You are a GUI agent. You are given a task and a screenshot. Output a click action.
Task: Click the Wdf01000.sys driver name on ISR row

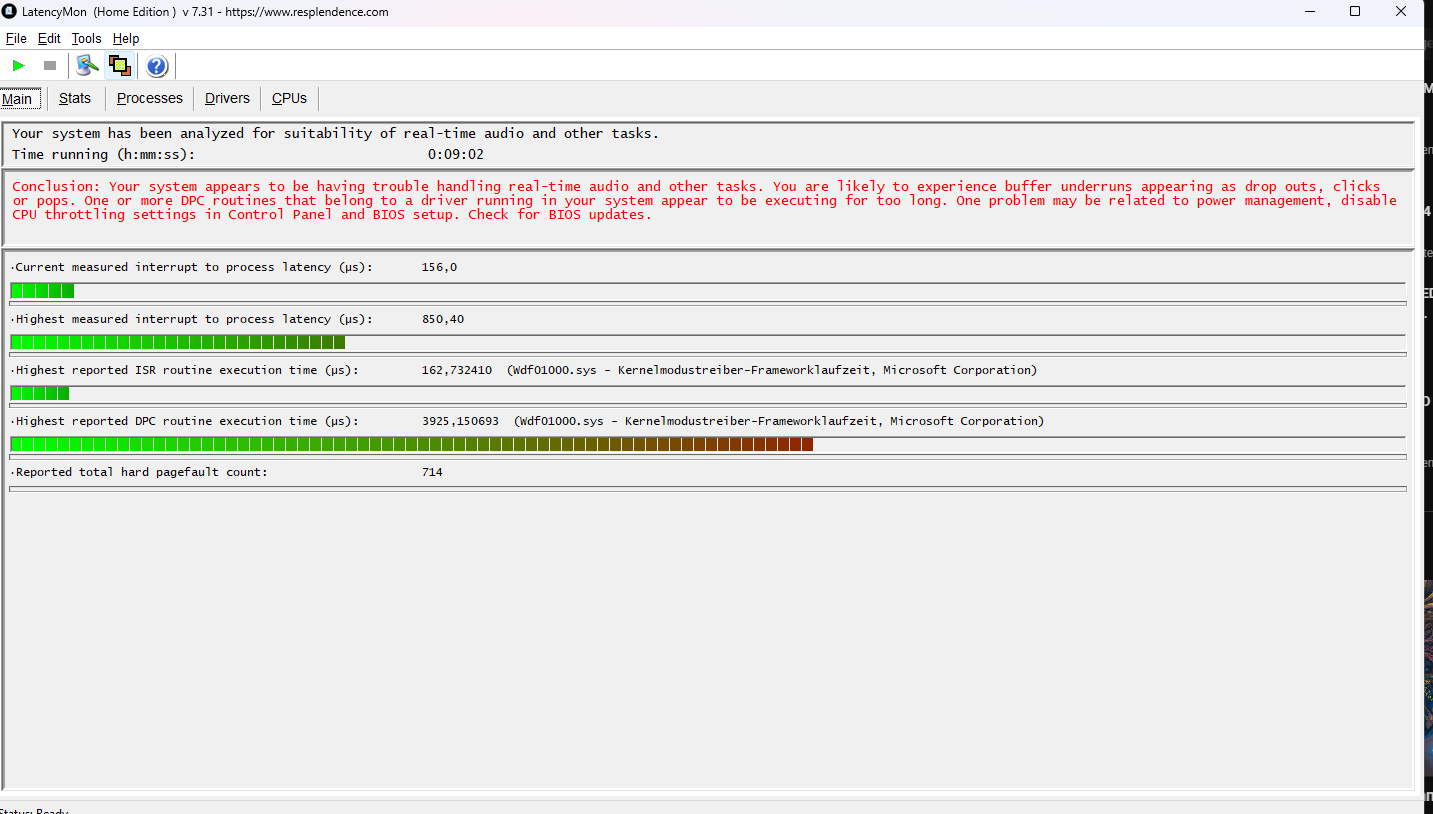555,370
